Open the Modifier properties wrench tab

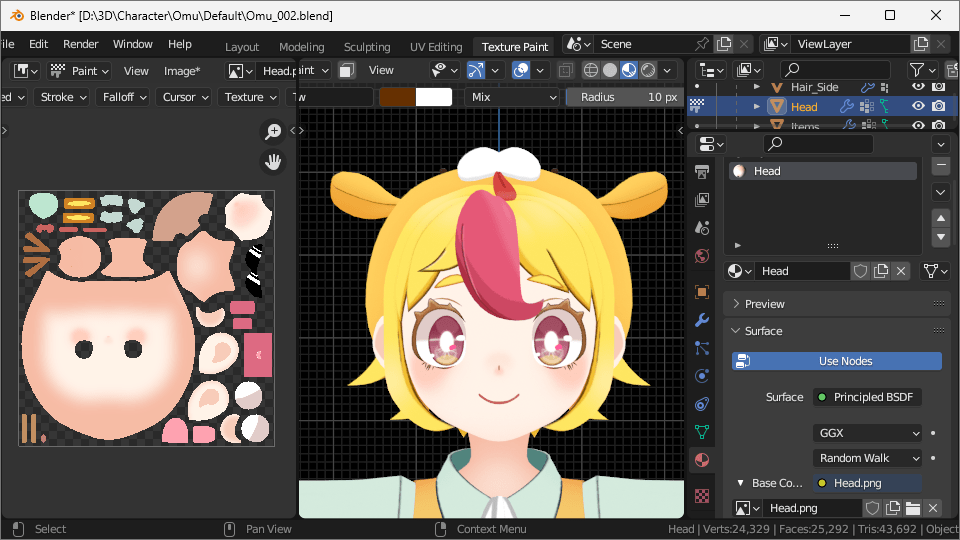[x=702, y=320]
